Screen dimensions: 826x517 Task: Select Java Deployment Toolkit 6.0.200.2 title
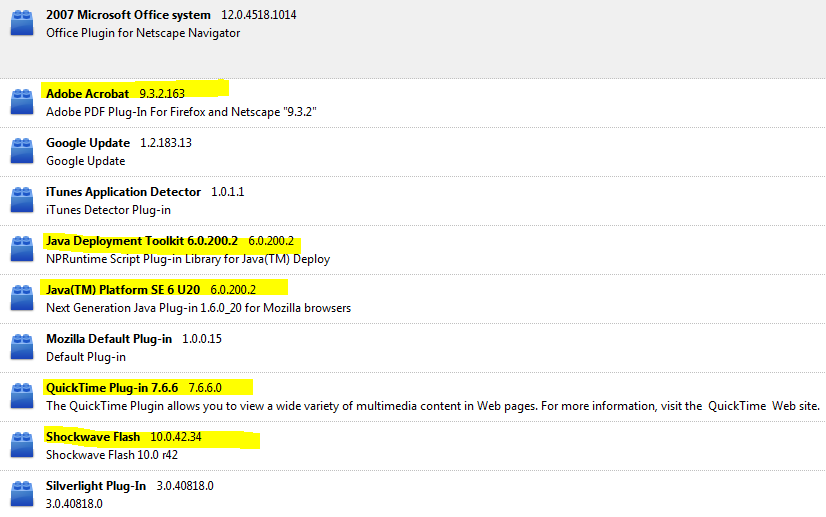coord(142,241)
